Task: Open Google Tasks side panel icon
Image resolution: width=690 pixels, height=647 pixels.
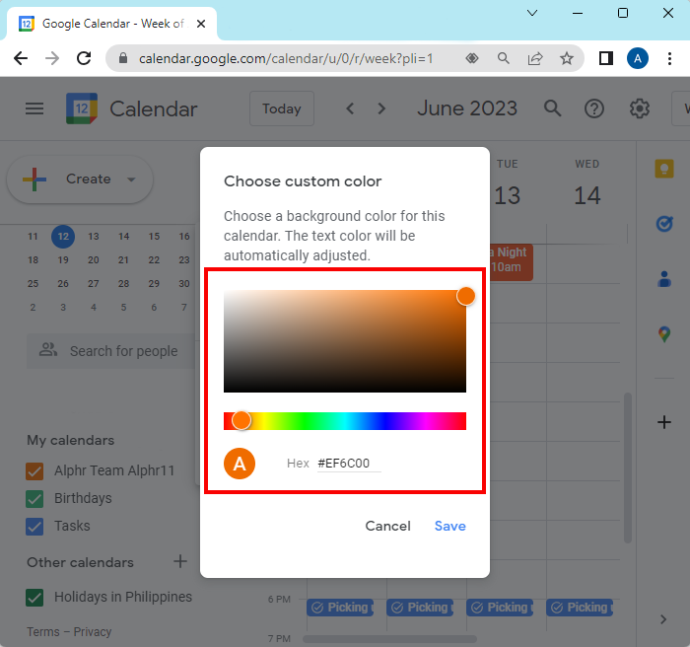Action: (x=664, y=224)
